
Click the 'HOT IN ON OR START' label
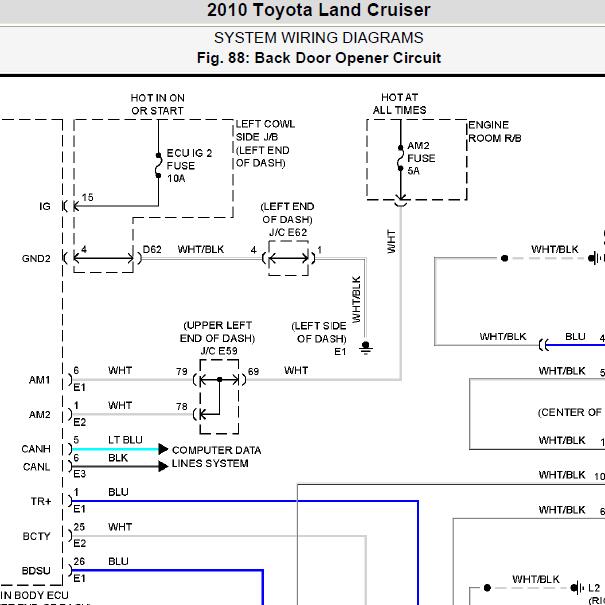(157, 104)
